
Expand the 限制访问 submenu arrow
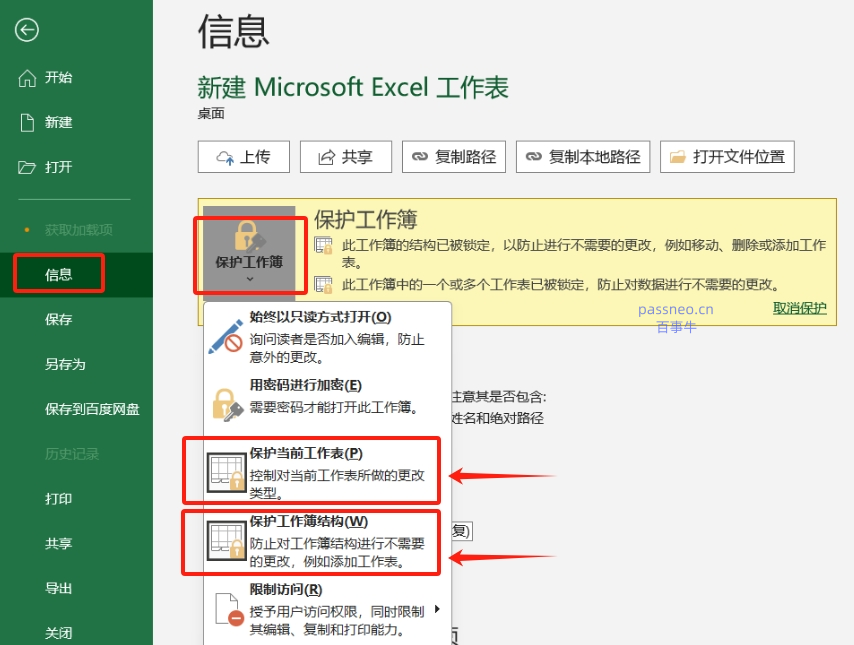point(437,609)
